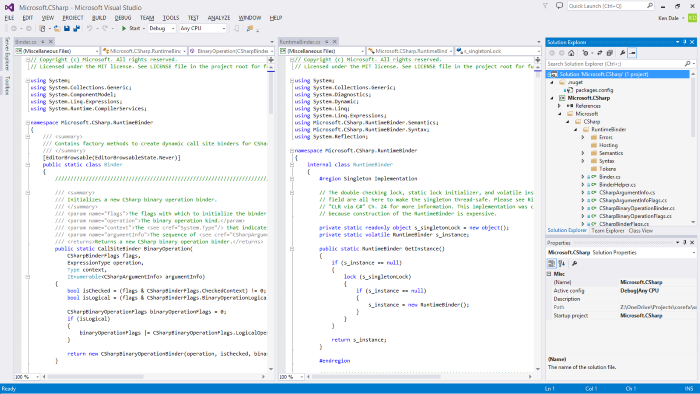Click the Navigate Forward toolbar icon

click(x=29, y=28)
